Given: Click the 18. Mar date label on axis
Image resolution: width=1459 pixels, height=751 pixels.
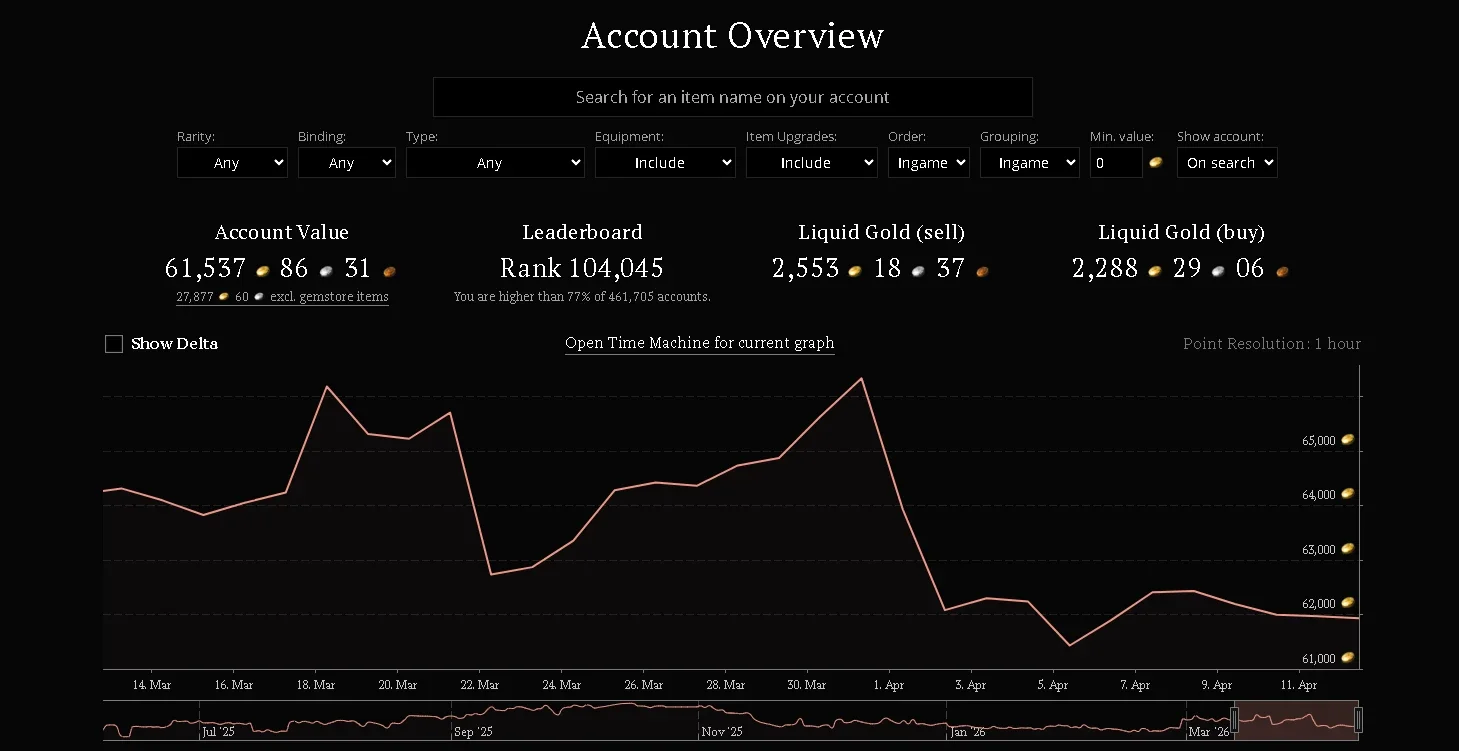Looking at the screenshot, I should tap(315, 685).
